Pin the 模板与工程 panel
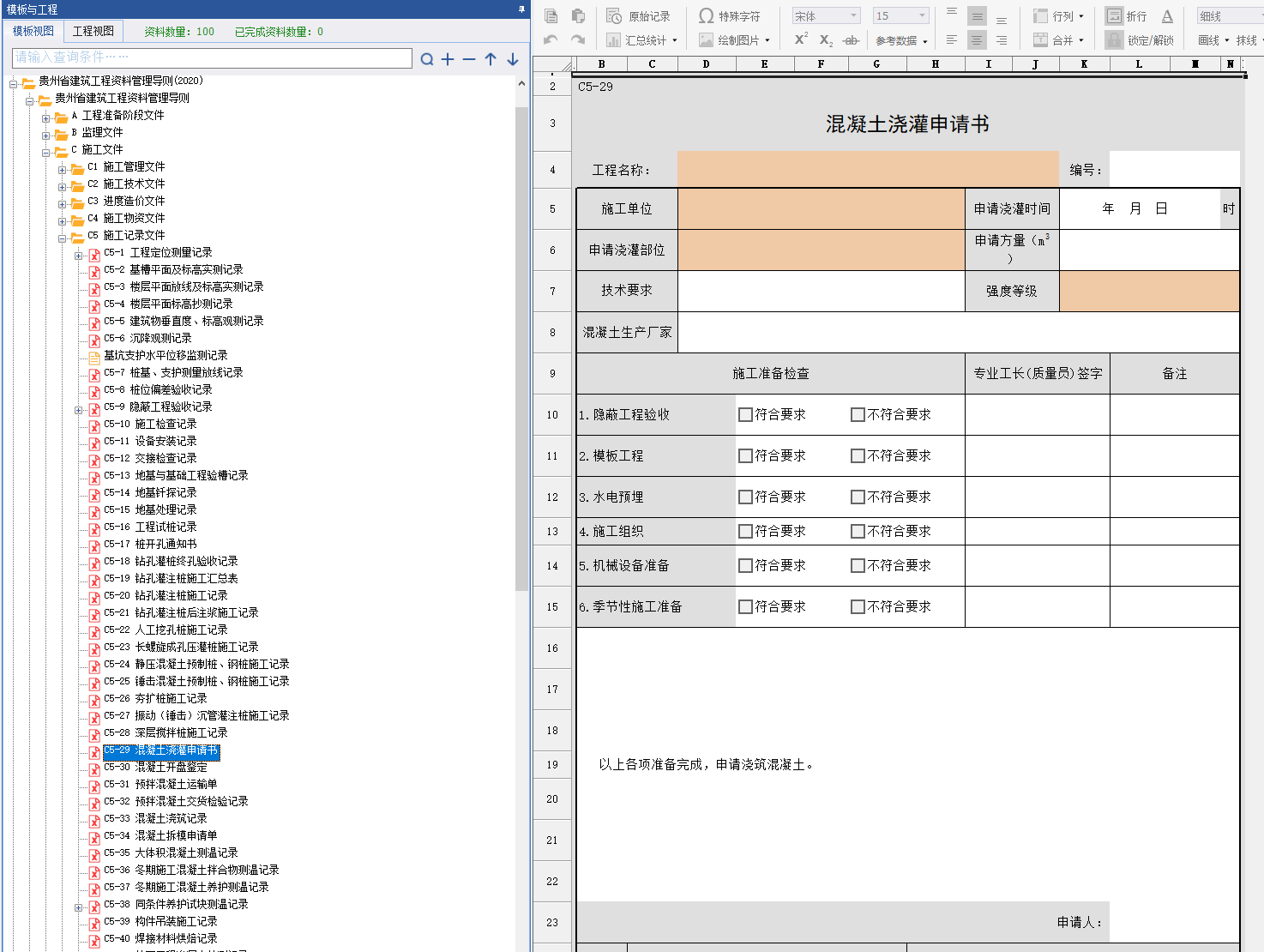The height and width of the screenshot is (952, 1264). coord(521,9)
